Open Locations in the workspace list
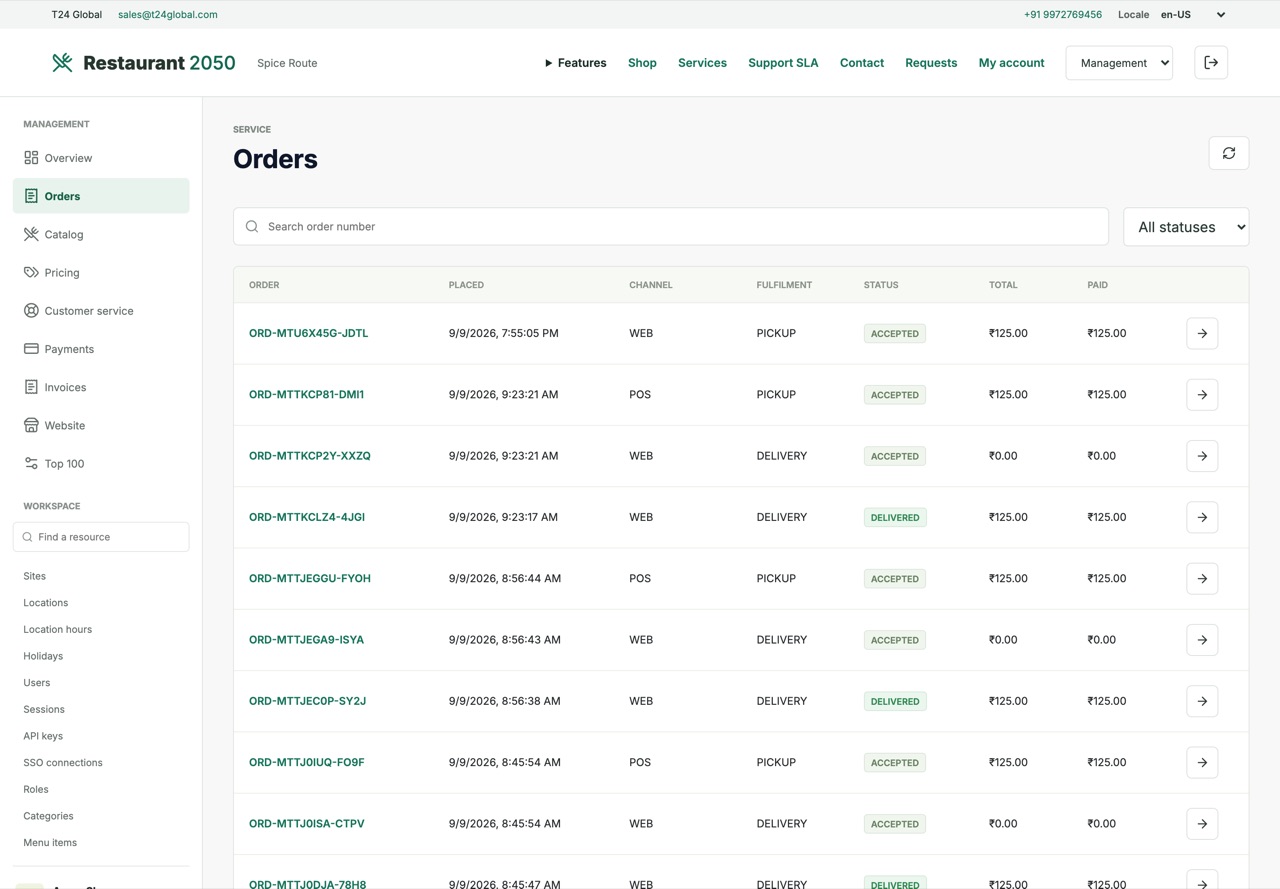 (x=46, y=603)
